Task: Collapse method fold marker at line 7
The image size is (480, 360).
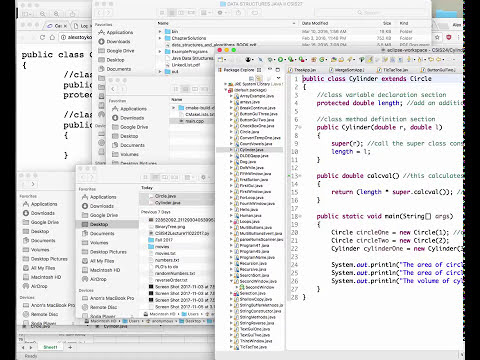Action: tap(300, 127)
